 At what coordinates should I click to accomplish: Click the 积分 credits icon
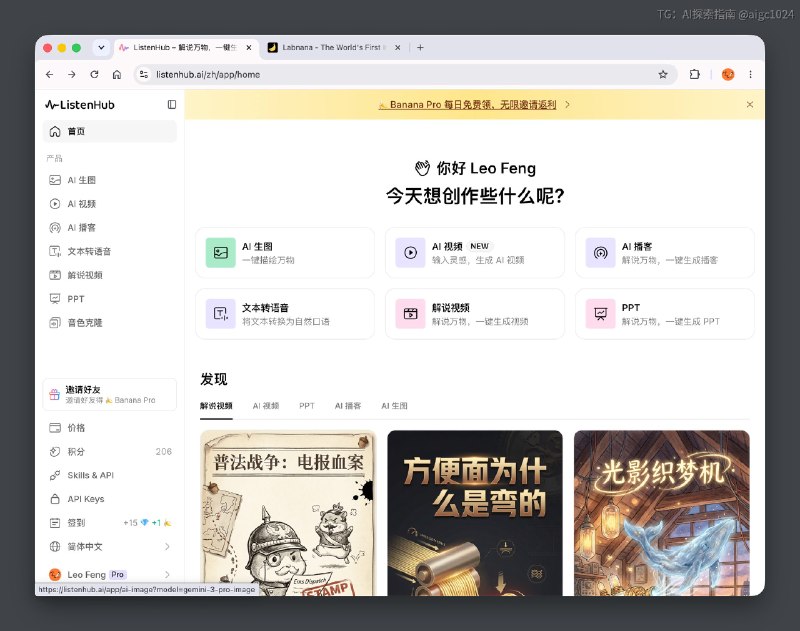[x=55, y=451]
